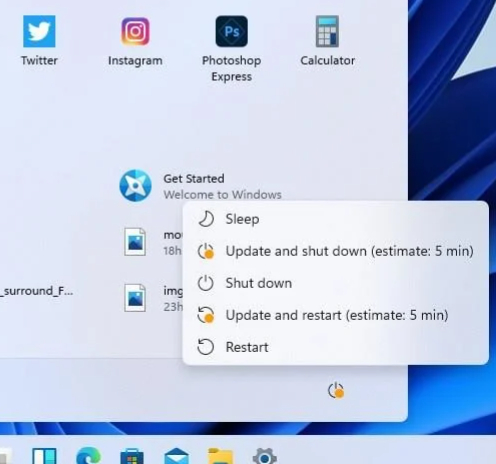496x464 pixels.
Task: Open Microsoft Store from taskbar
Action: point(132,456)
